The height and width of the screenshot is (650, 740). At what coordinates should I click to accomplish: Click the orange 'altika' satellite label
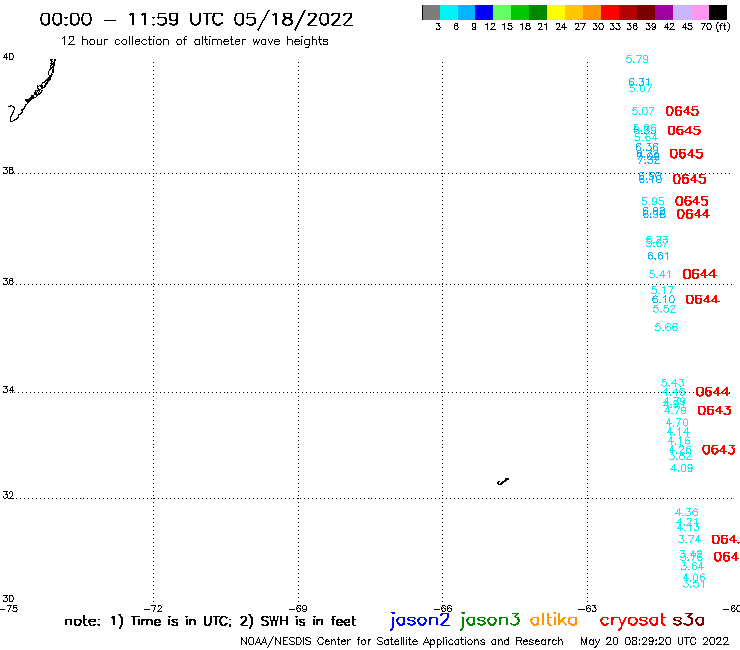pyautogui.click(x=553, y=620)
